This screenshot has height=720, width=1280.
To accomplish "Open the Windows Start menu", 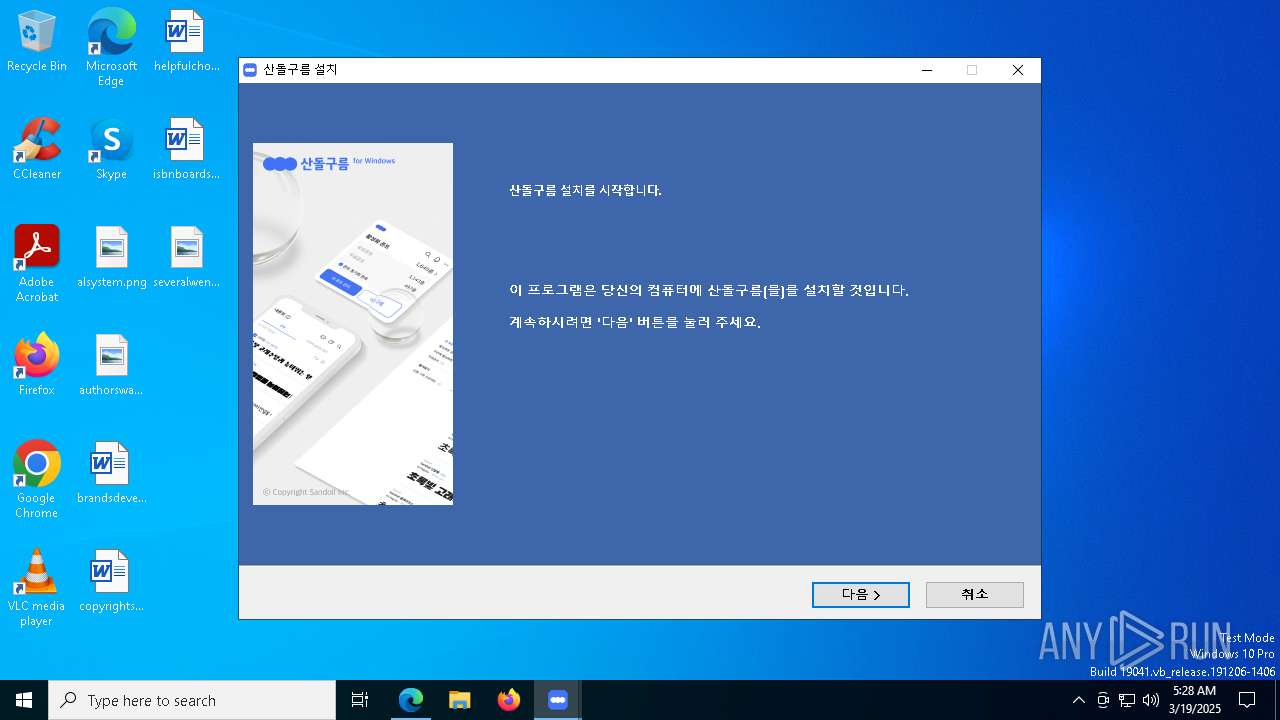I will tap(24, 700).
